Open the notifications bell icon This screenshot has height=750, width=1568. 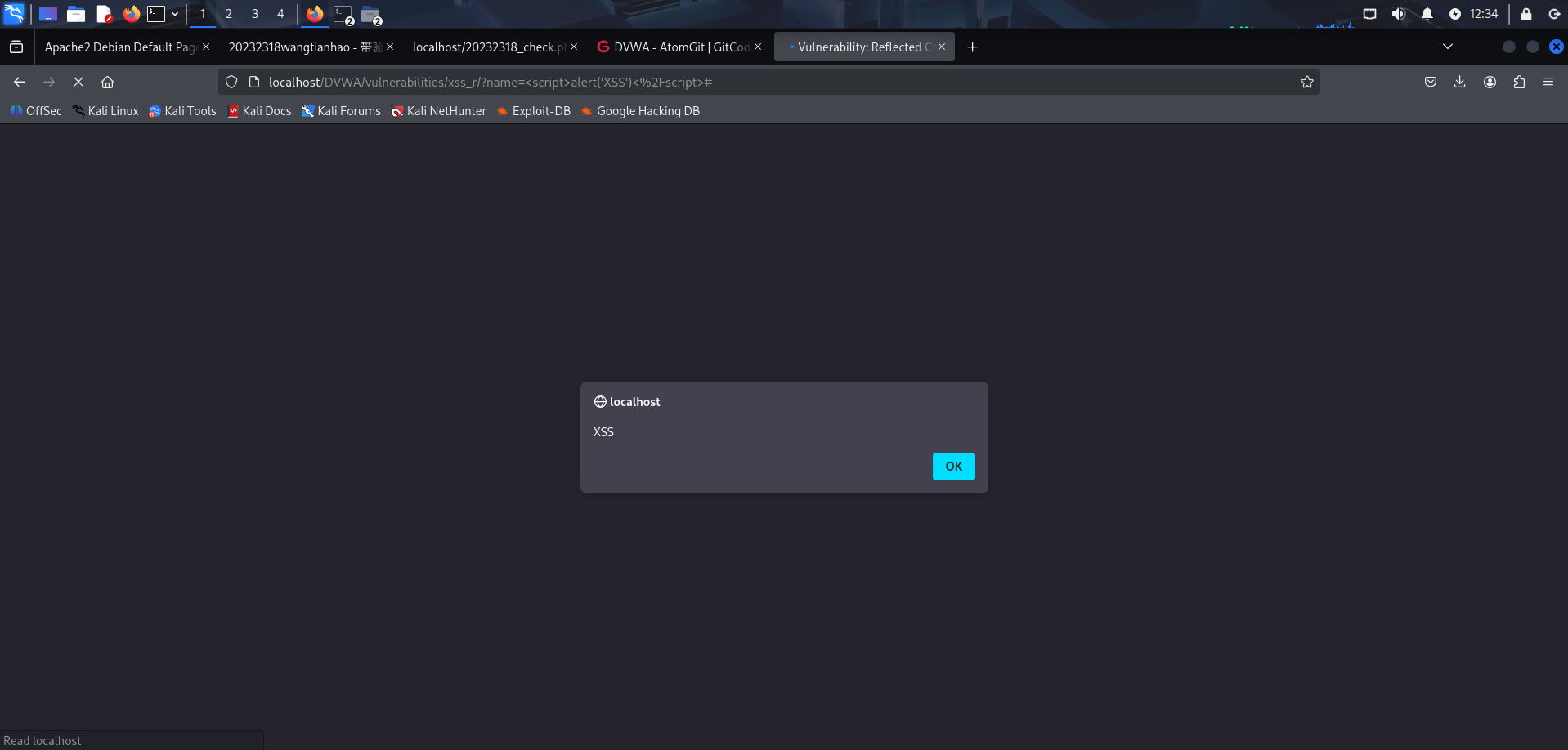click(1427, 14)
